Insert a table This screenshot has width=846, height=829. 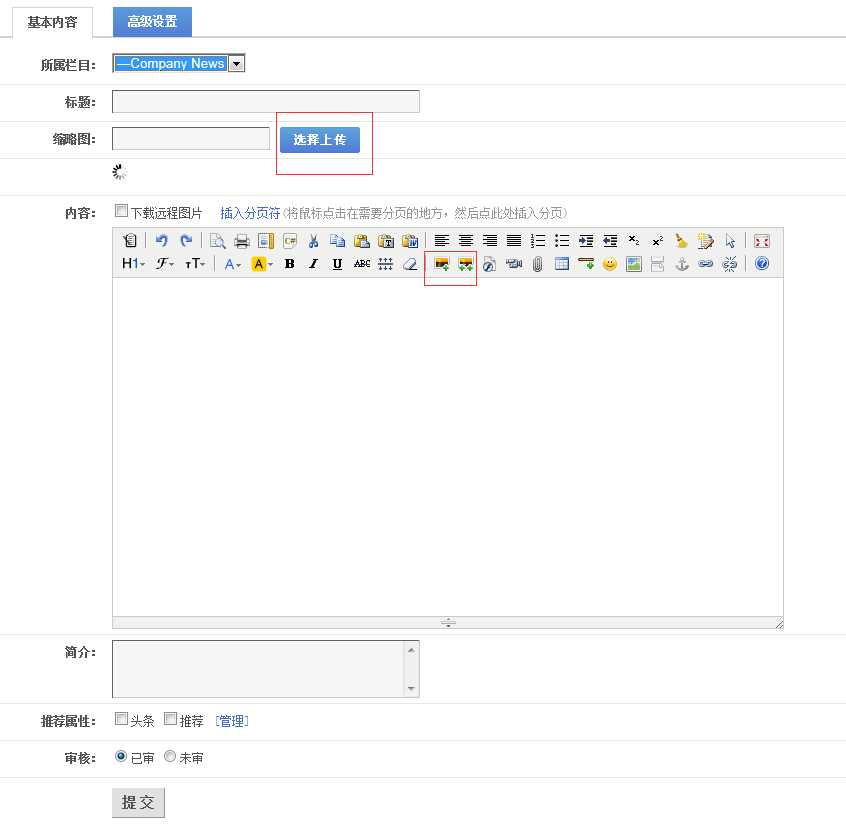pos(562,264)
